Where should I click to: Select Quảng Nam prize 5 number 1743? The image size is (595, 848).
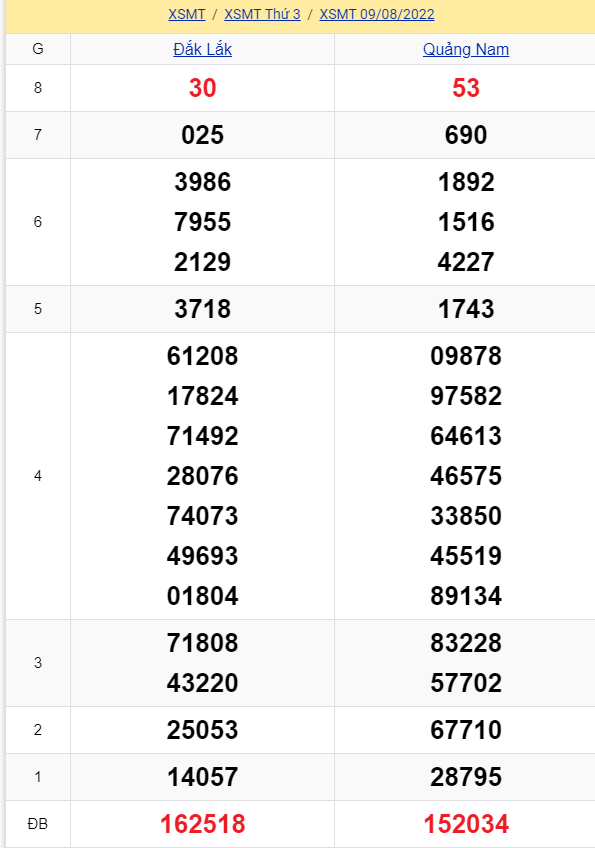466,309
